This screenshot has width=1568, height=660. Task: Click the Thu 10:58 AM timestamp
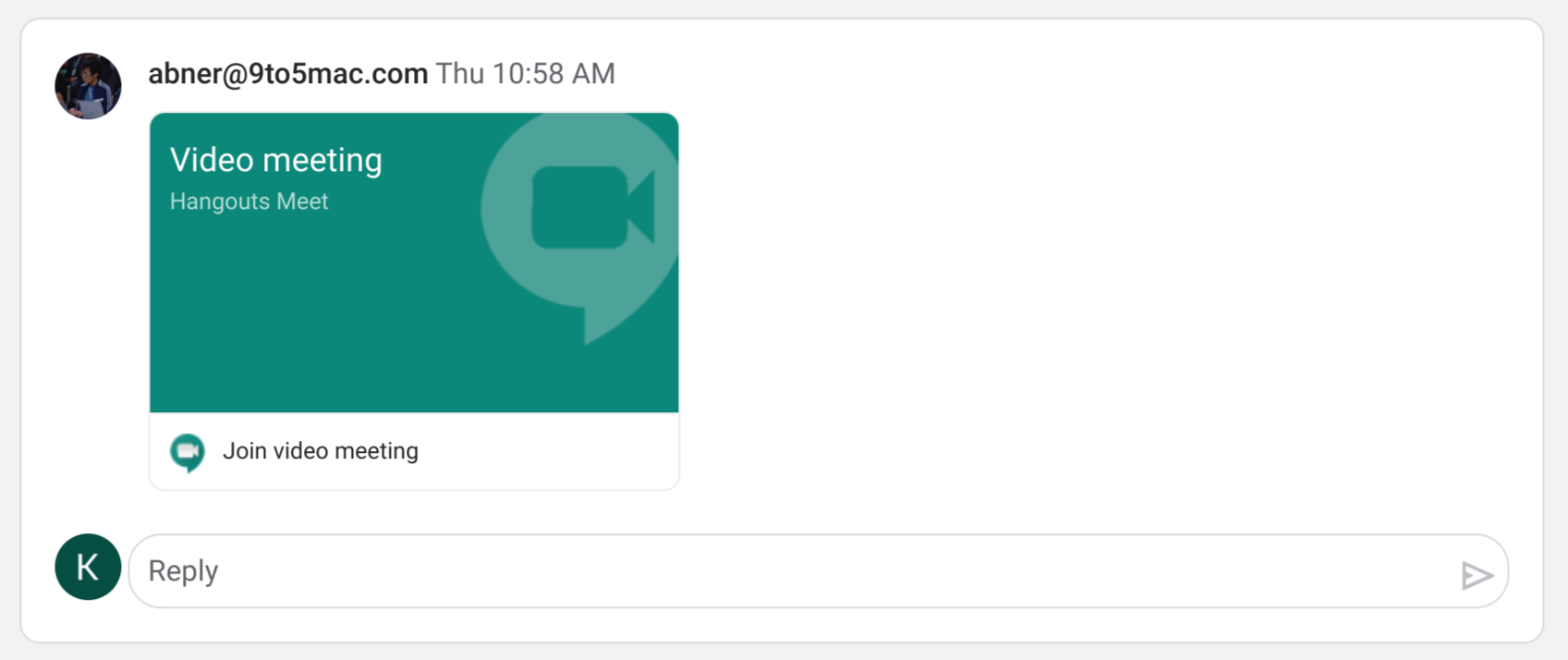tap(525, 74)
